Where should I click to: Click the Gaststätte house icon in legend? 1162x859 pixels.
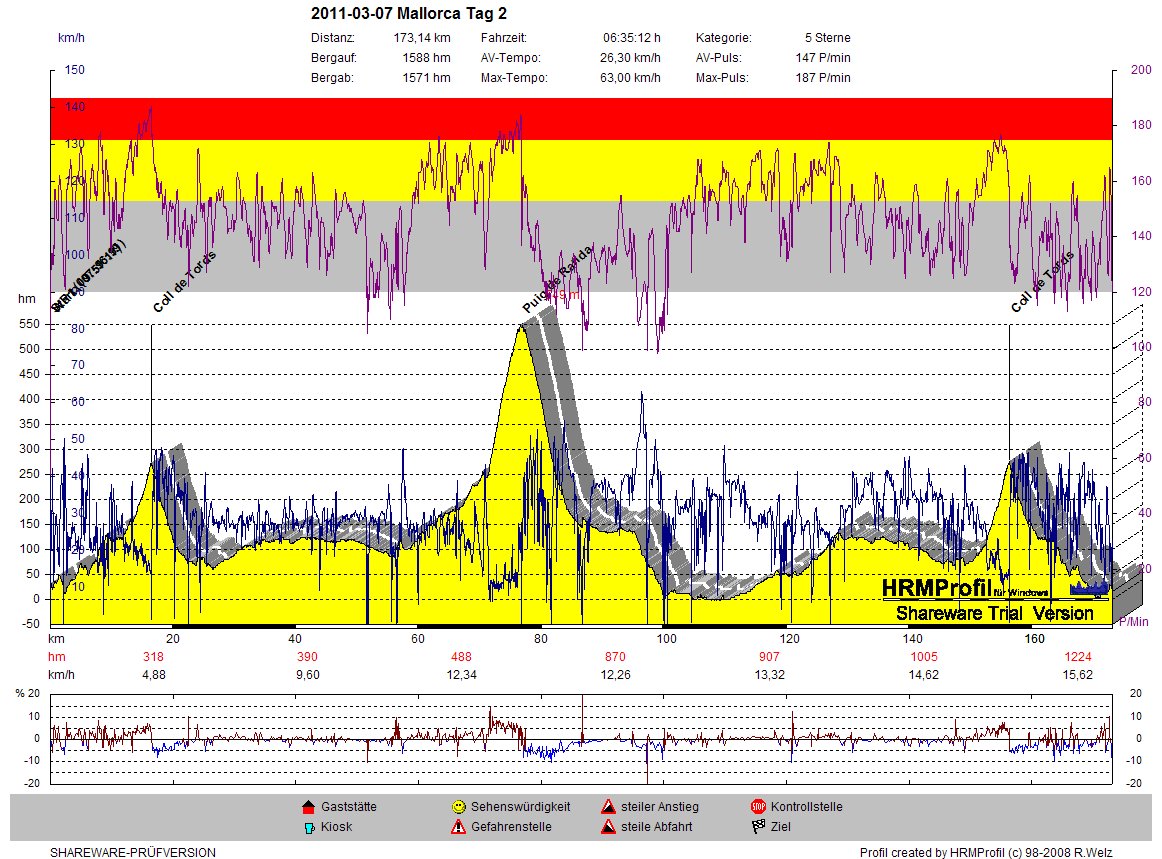click(308, 807)
